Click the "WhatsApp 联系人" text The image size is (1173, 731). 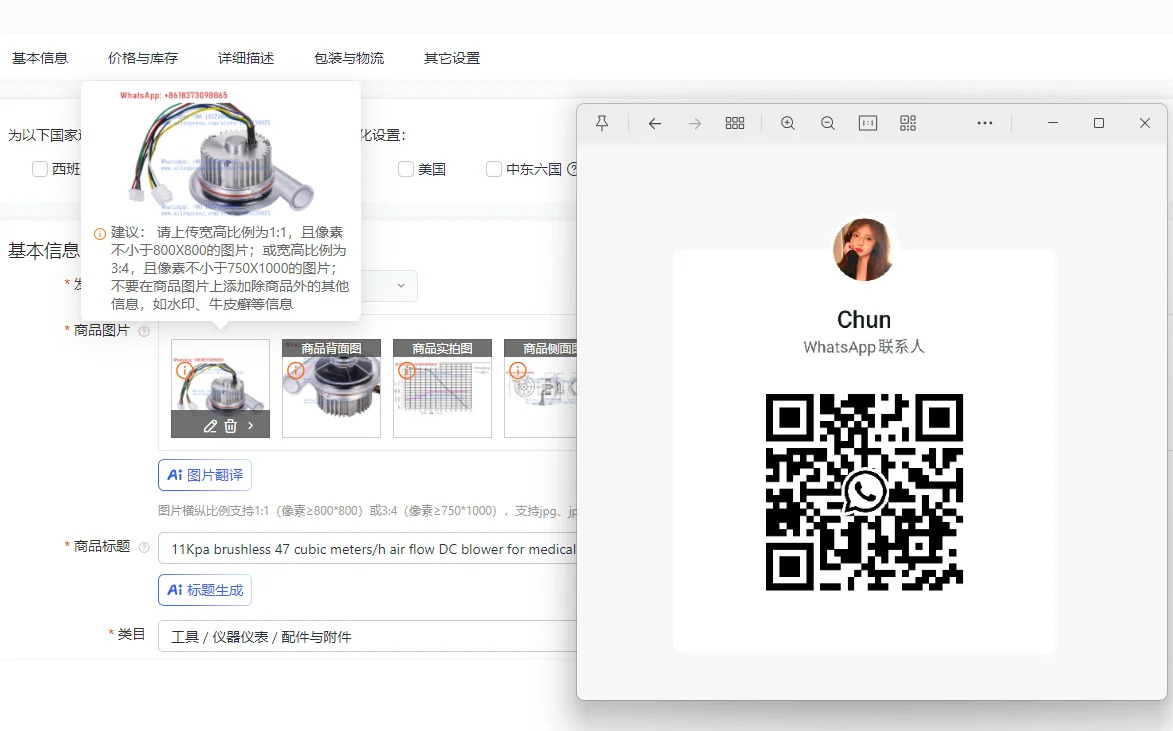864,347
